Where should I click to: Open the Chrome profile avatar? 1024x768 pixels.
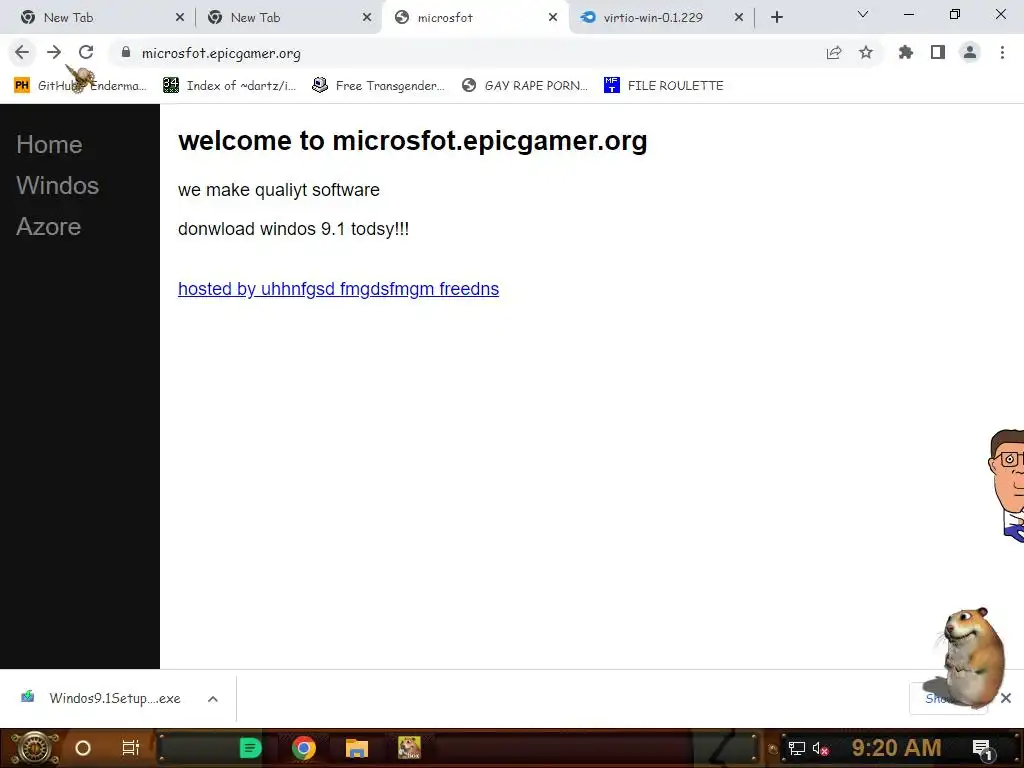[970, 52]
